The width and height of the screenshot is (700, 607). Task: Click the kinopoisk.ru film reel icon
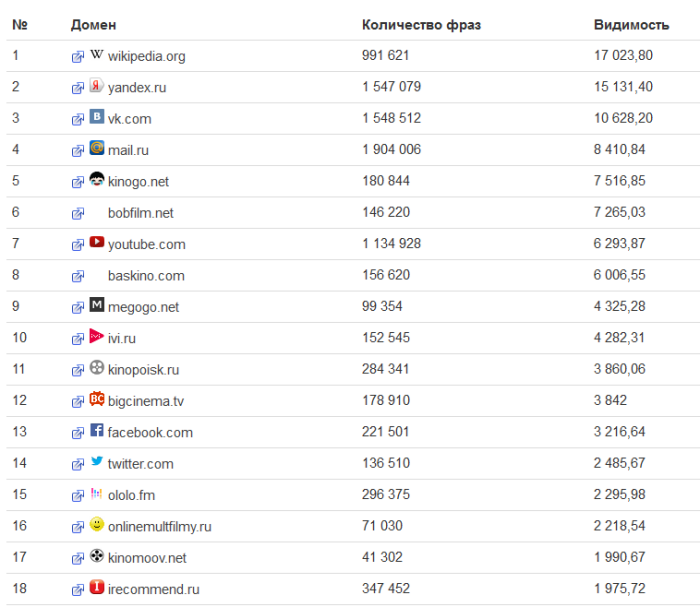[97, 368]
